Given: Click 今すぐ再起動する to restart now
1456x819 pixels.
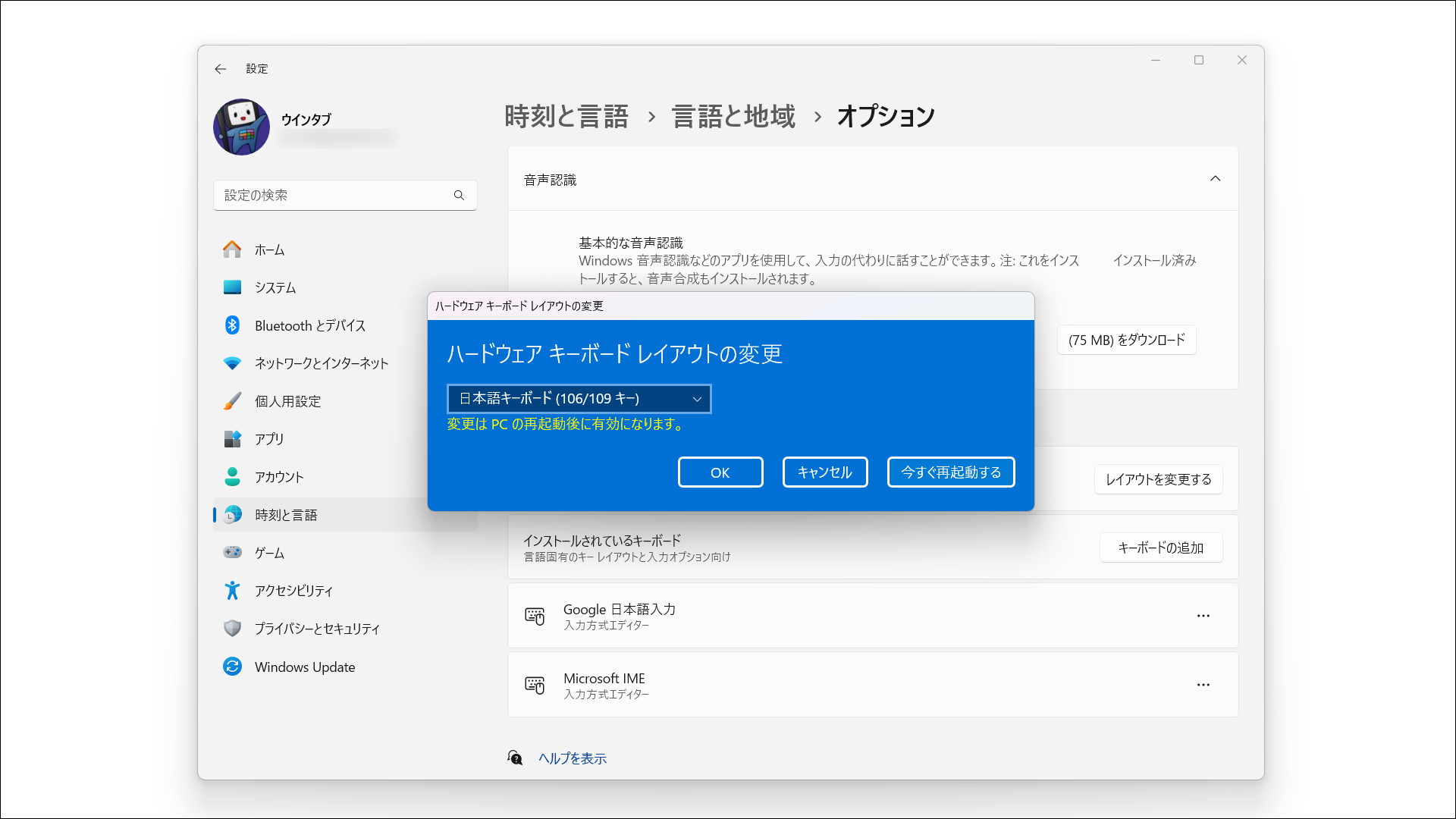Looking at the screenshot, I should (x=950, y=472).
